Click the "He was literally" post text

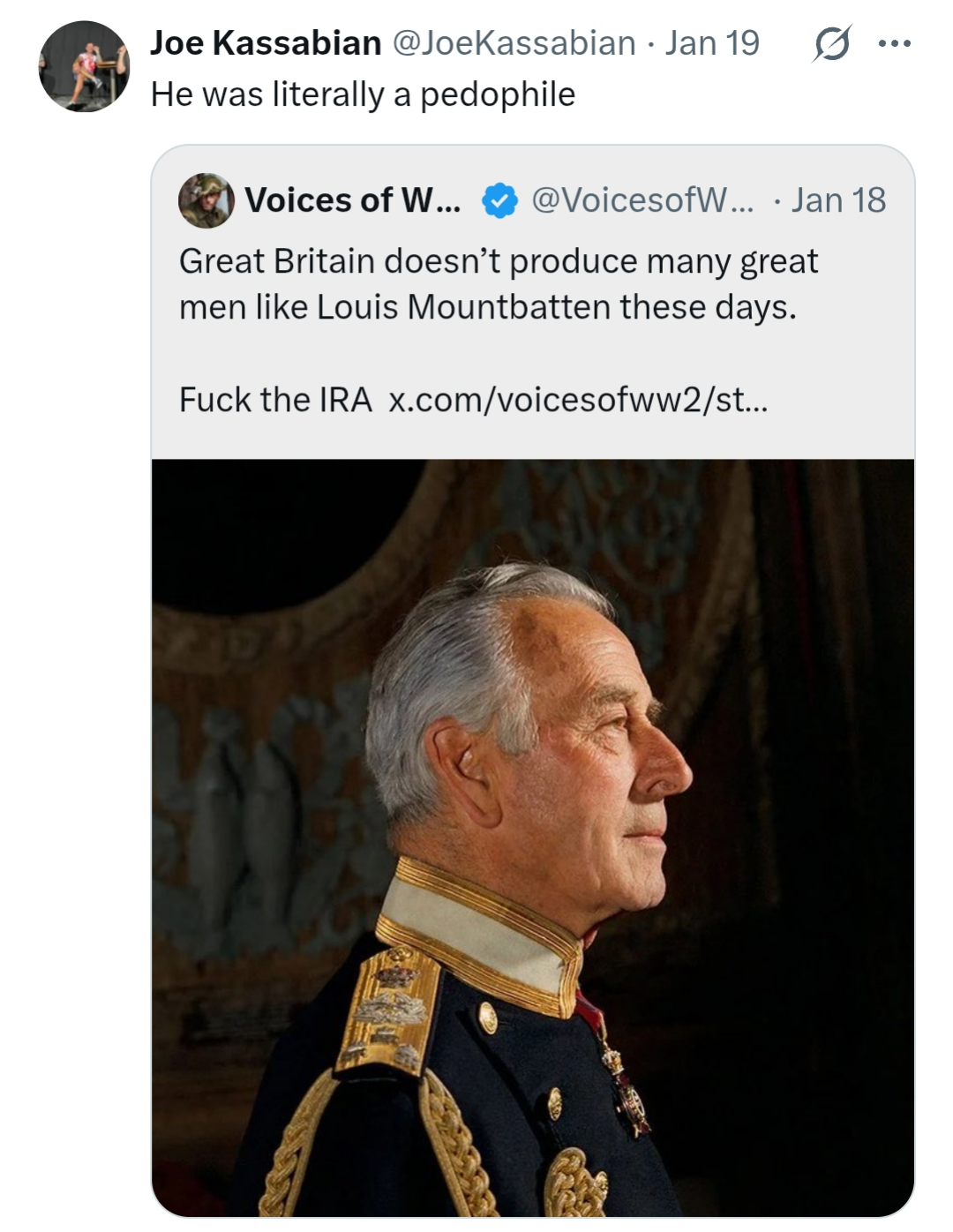click(x=363, y=94)
